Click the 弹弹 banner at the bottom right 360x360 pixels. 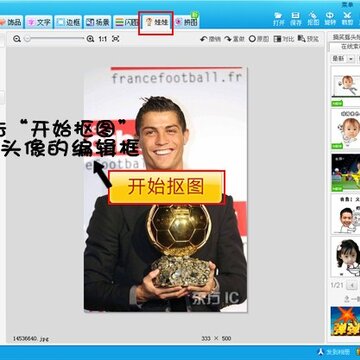point(345,321)
